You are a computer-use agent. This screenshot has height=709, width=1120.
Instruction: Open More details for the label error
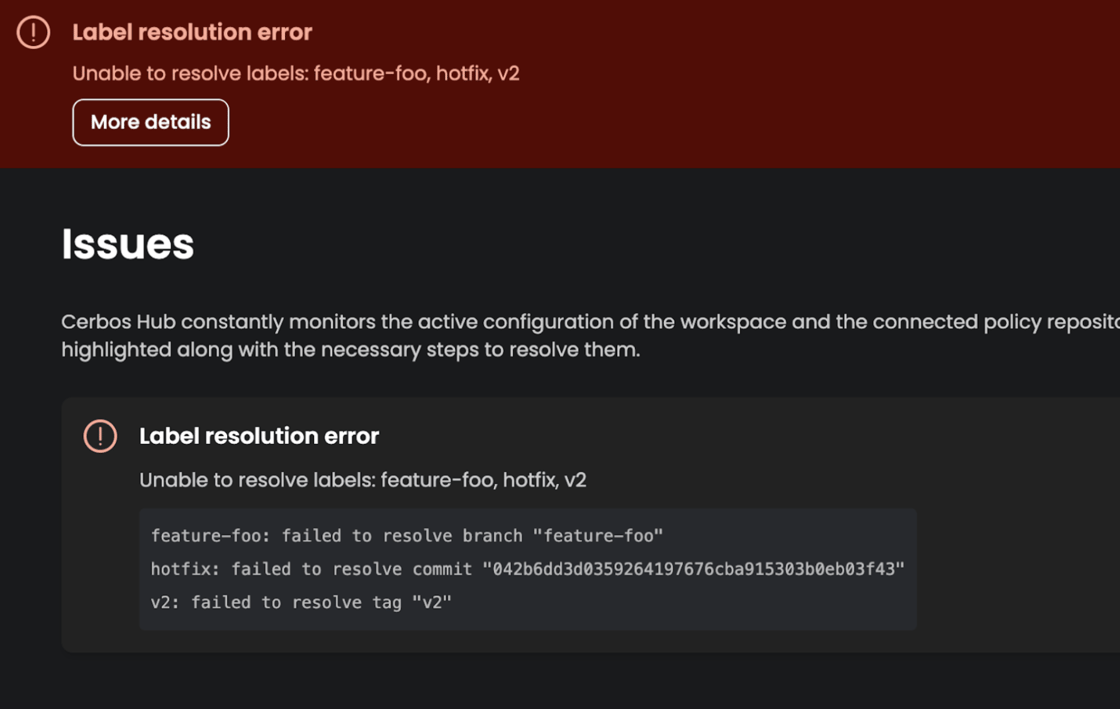click(151, 122)
